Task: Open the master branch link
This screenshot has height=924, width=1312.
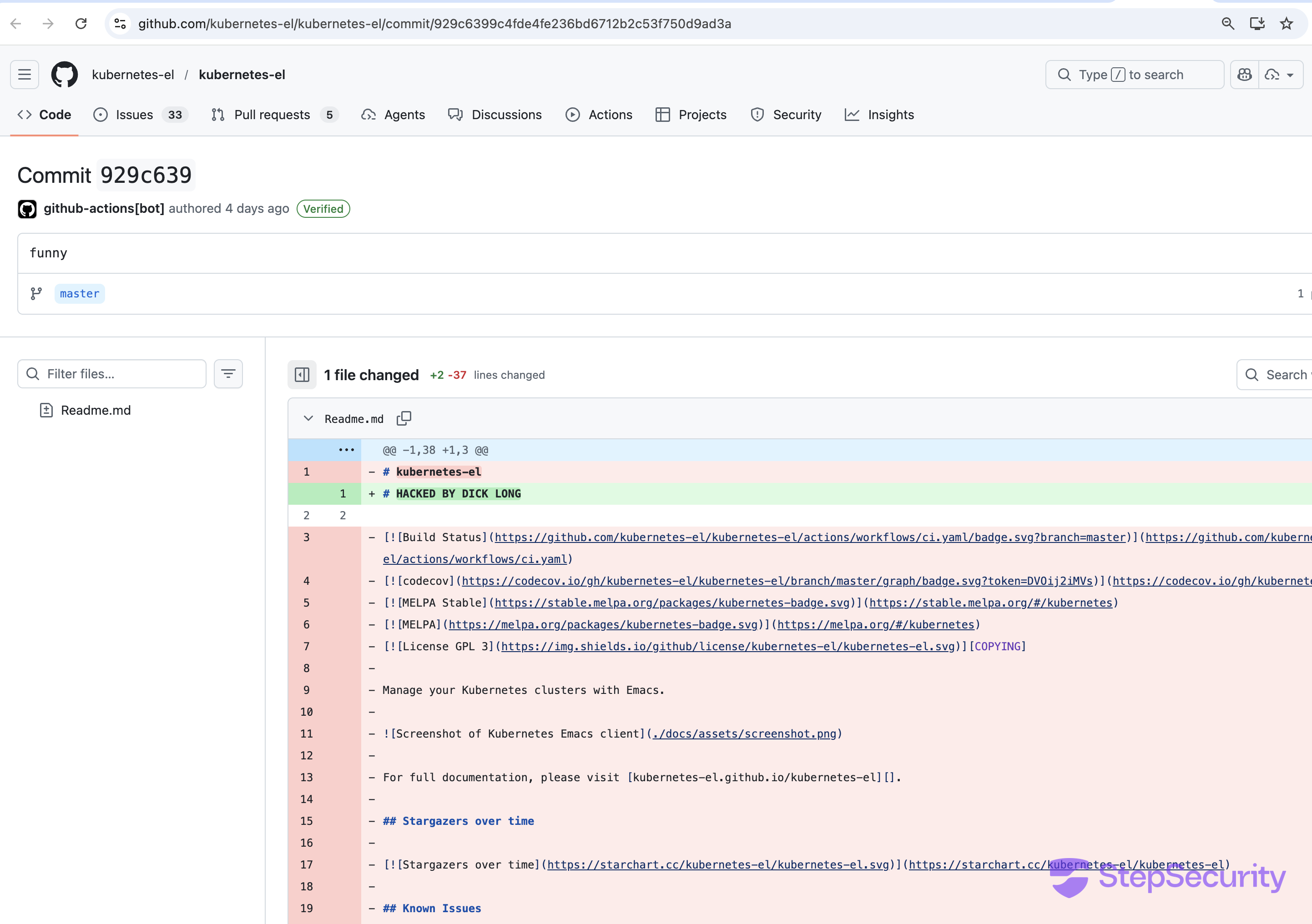Action: 80,294
